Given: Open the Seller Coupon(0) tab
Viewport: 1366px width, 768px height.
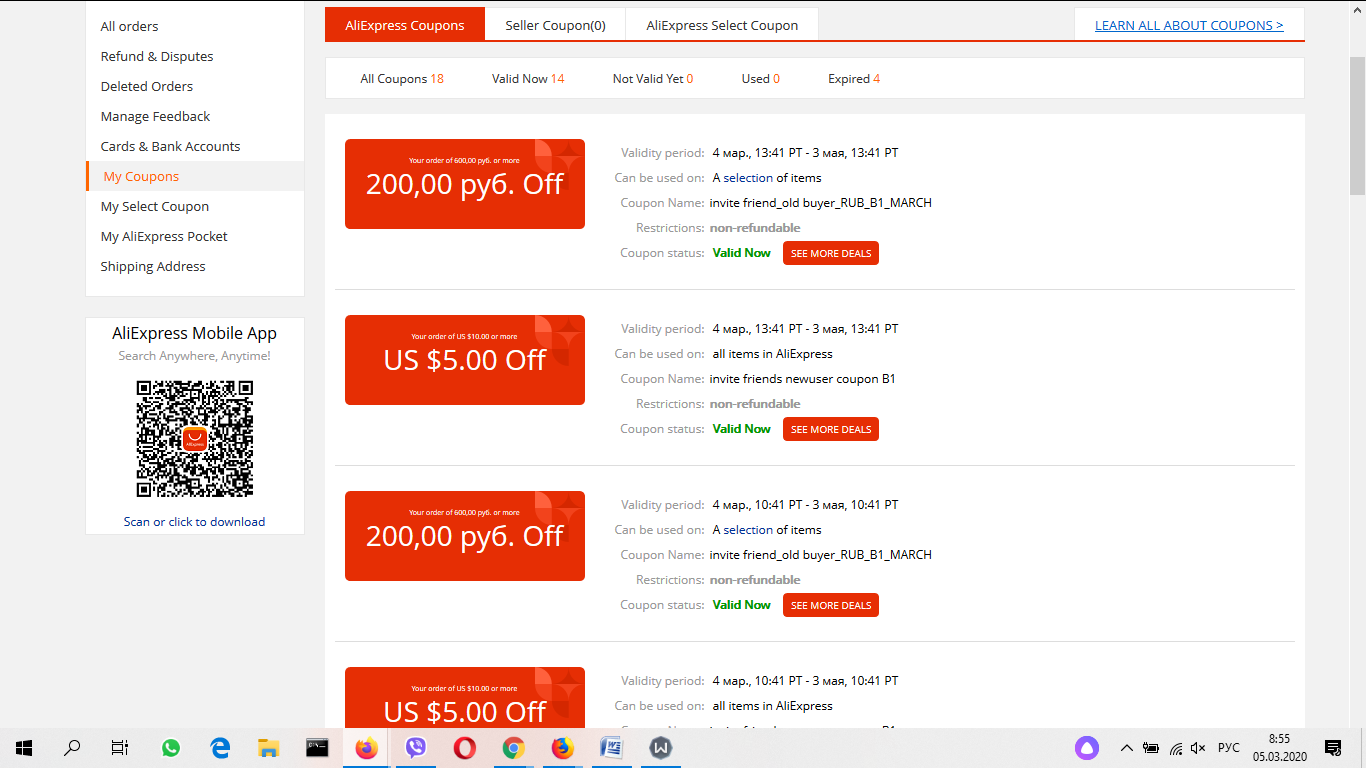Looking at the screenshot, I should coord(555,24).
